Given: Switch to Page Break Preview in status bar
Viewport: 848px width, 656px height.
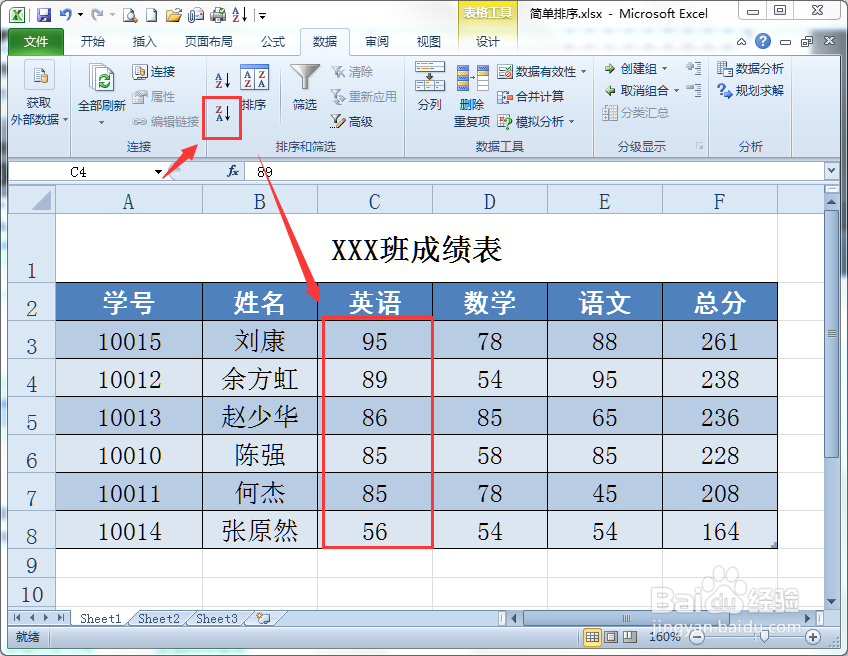Looking at the screenshot, I should click(630, 637).
